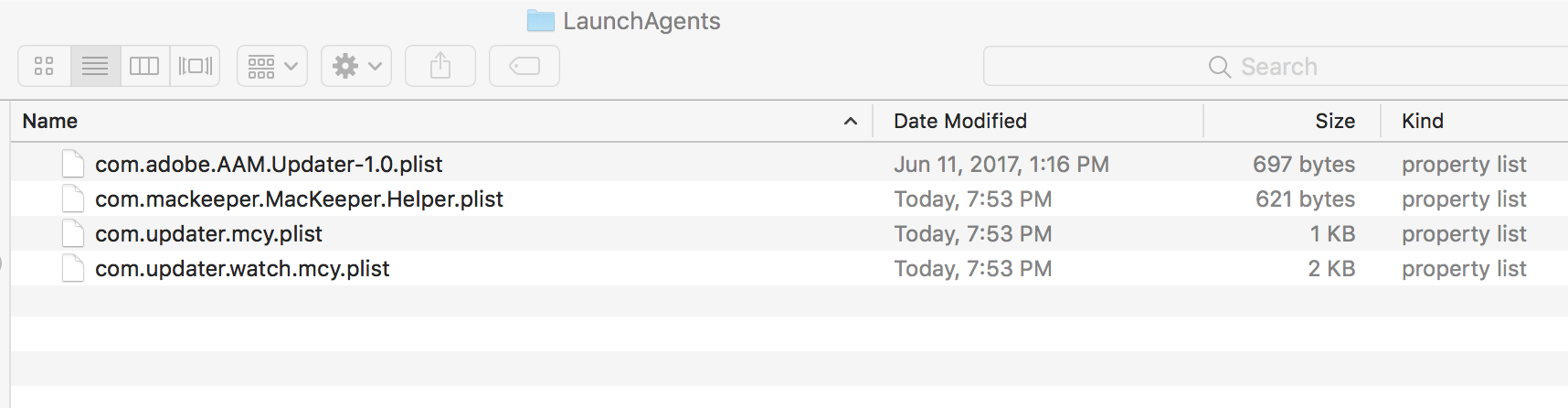This screenshot has height=408, width=1568.
Task: Sort files by Name column
Action: [x=50, y=121]
